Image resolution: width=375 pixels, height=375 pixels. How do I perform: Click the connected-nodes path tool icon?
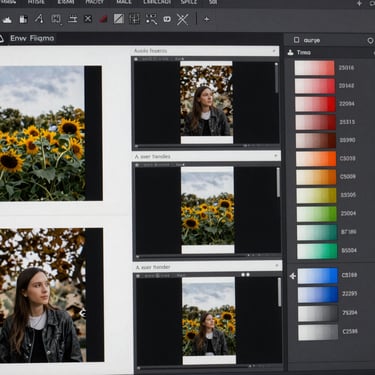click(151, 19)
